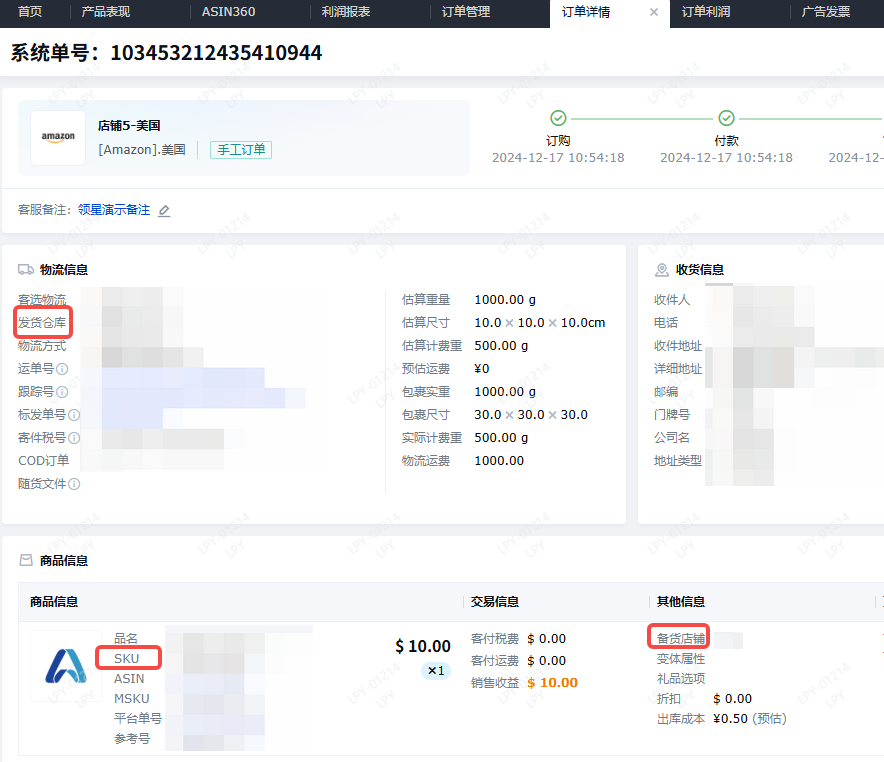Click the location icon beside 收货信息
Screen dimensions: 884x762
pos(662,270)
